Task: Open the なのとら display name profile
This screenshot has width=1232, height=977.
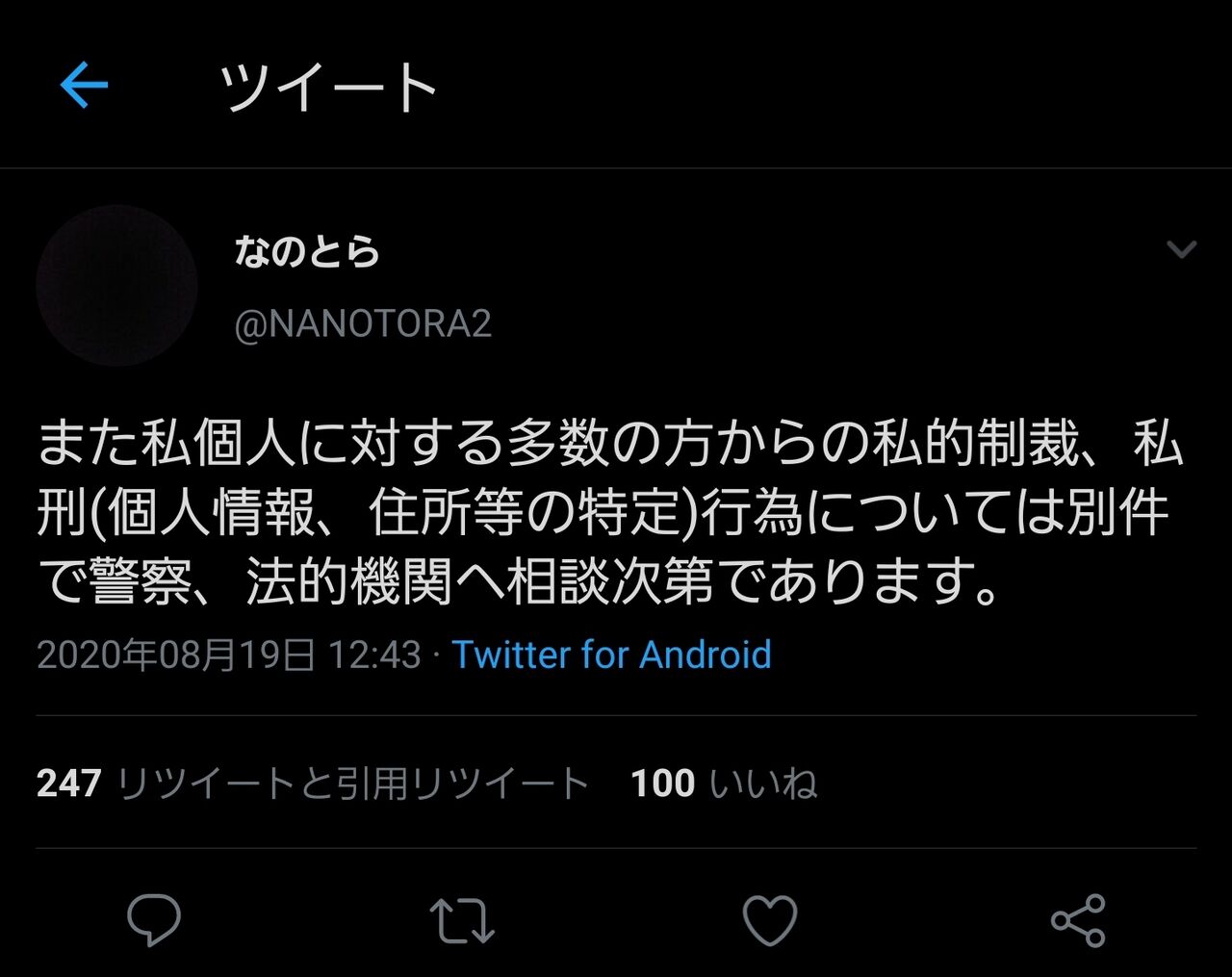Action: point(307,251)
